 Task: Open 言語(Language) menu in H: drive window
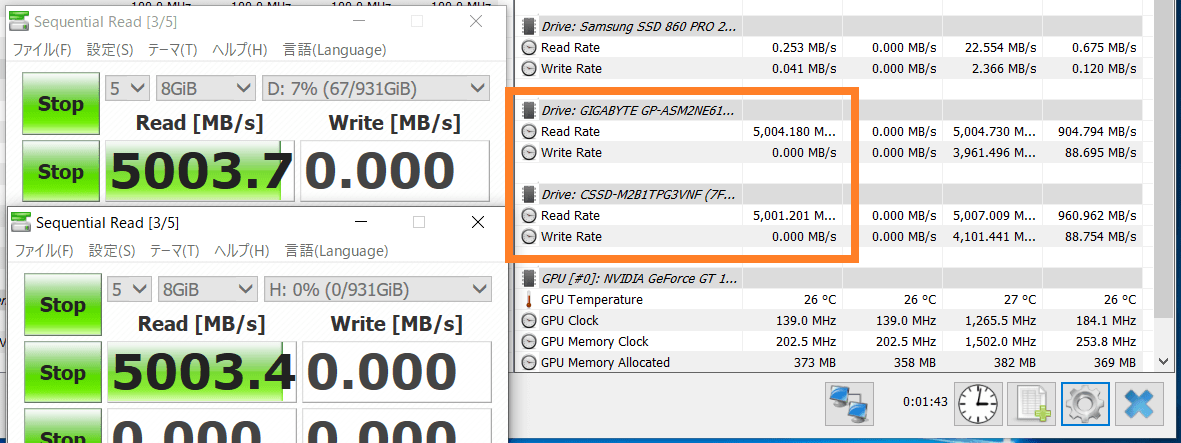click(337, 251)
